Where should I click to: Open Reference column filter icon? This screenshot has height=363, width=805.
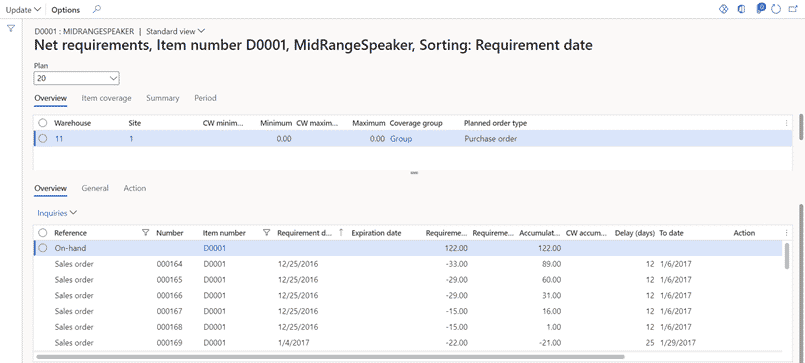click(x=145, y=233)
